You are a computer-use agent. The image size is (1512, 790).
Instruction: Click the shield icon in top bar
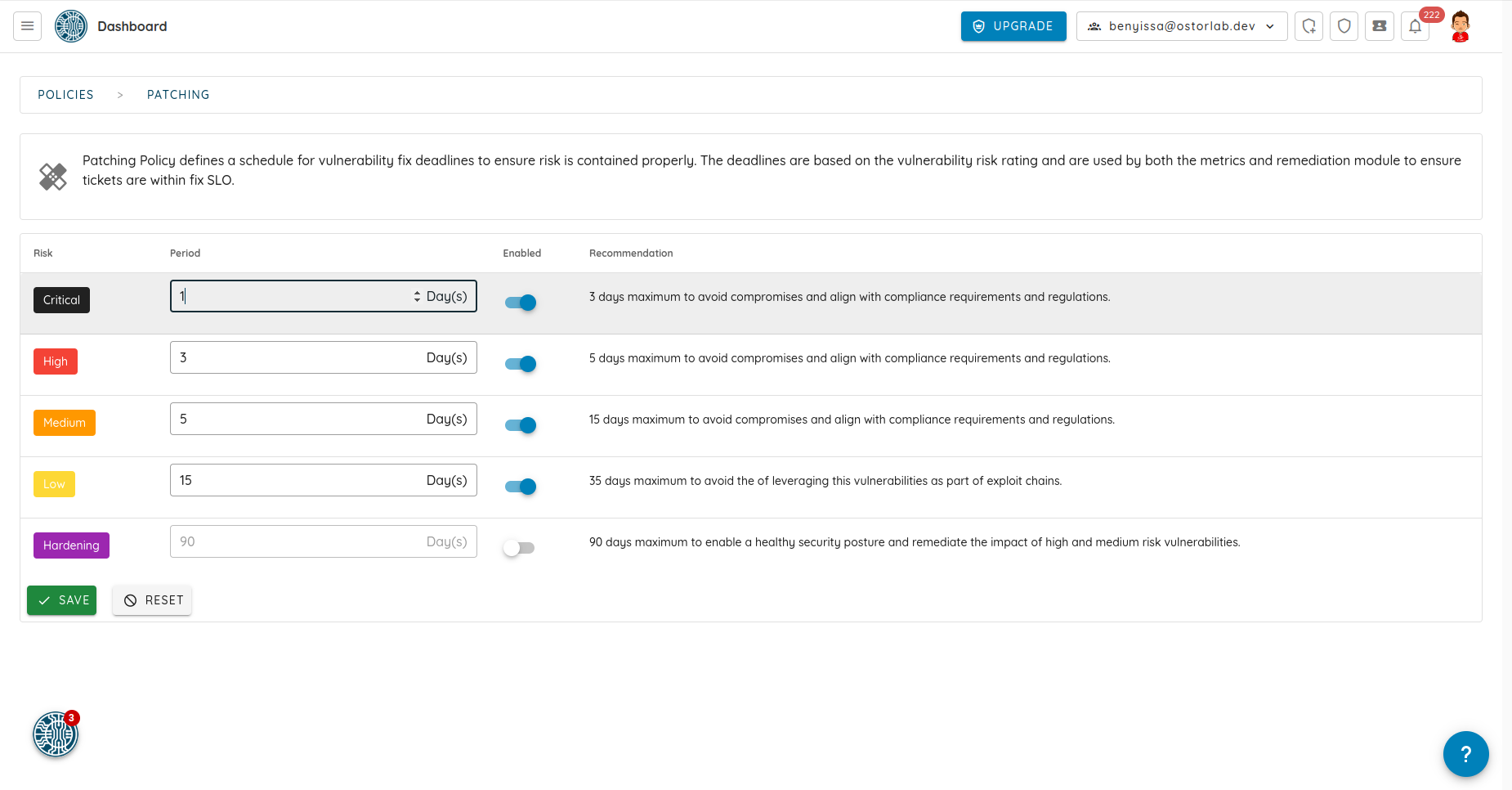[x=1344, y=26]
